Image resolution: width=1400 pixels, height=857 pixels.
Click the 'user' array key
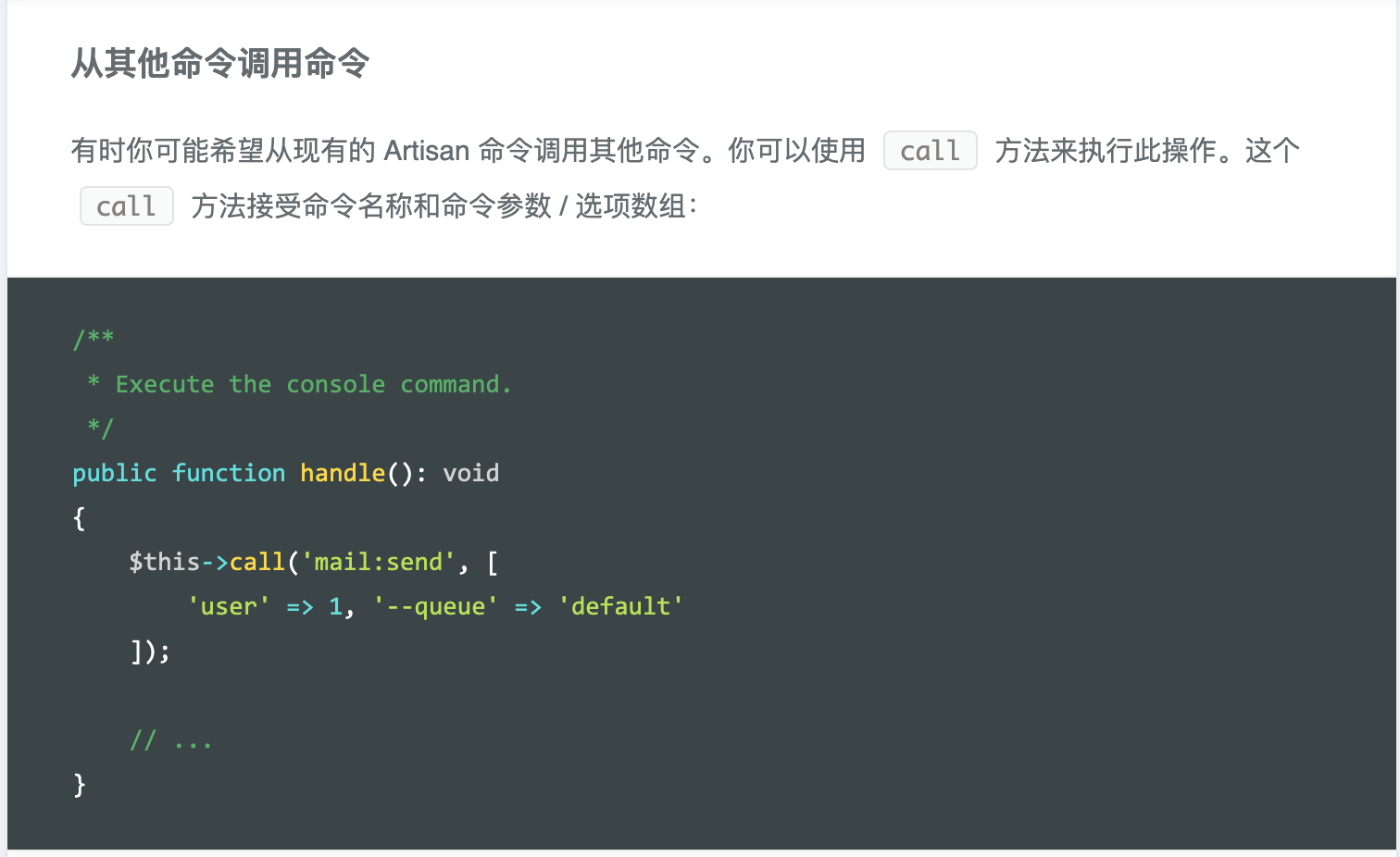[229, 606]
